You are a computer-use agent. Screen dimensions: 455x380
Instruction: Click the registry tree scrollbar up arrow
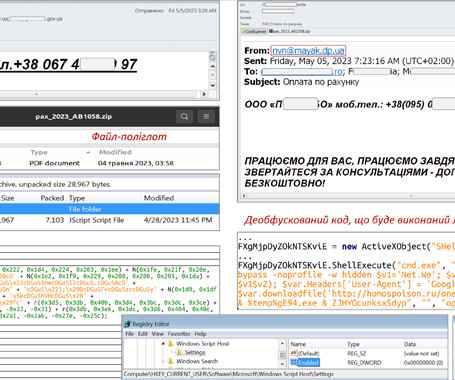pyautogui.click(x=282, y=343)
